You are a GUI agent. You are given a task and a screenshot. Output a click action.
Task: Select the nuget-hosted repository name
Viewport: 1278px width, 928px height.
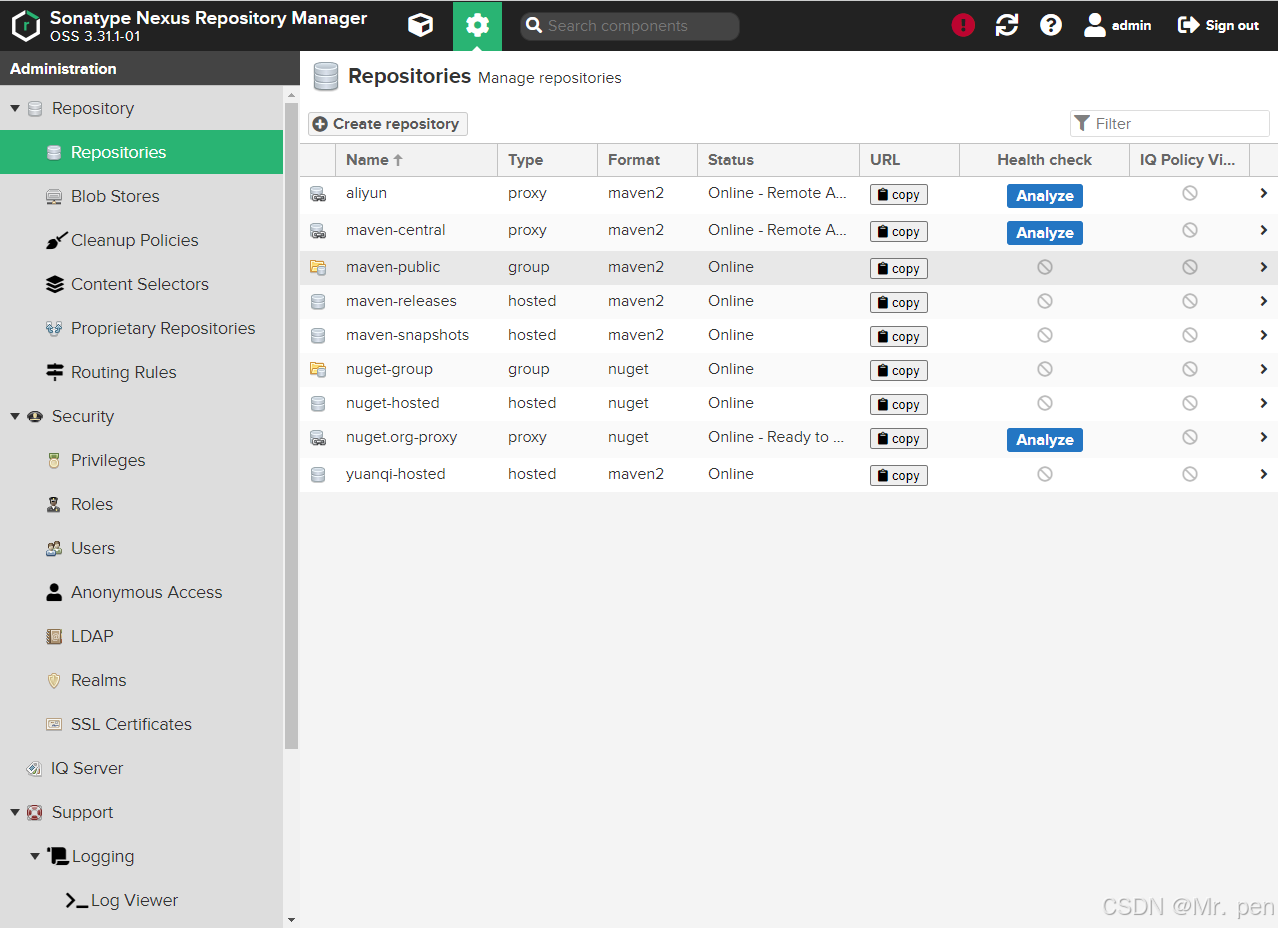coord(392,403)
